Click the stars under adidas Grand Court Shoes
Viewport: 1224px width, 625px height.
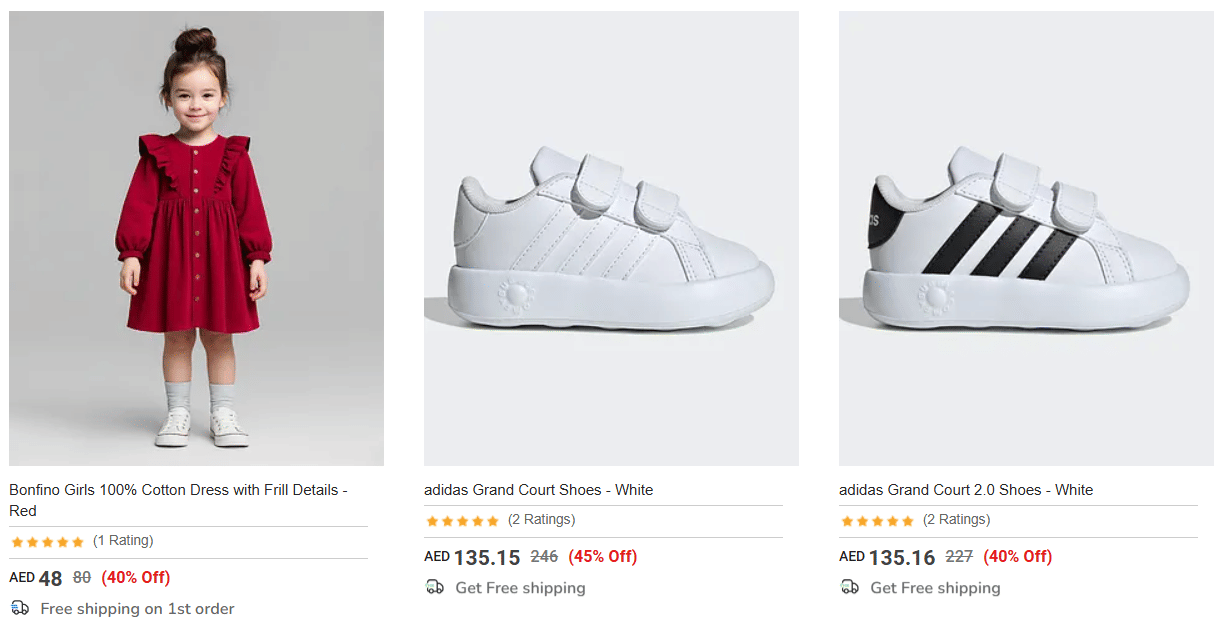(x=462, y=521)
